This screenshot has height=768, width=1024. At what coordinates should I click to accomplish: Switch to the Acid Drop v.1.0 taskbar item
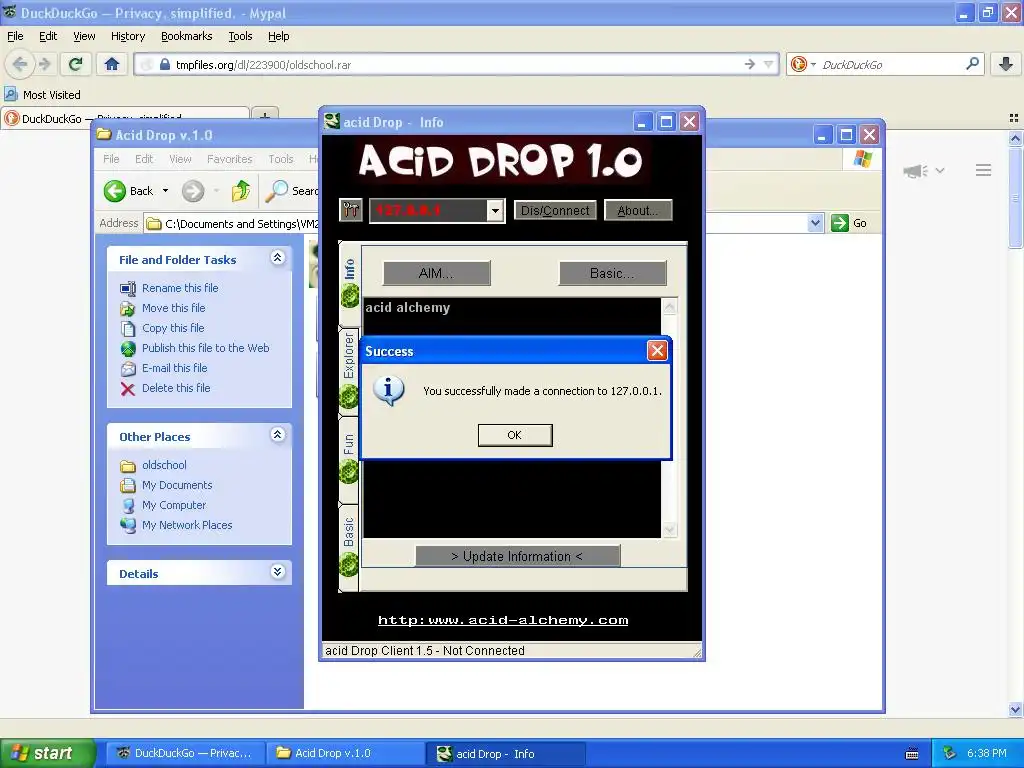pyautogui.click(x=345, y=753)
